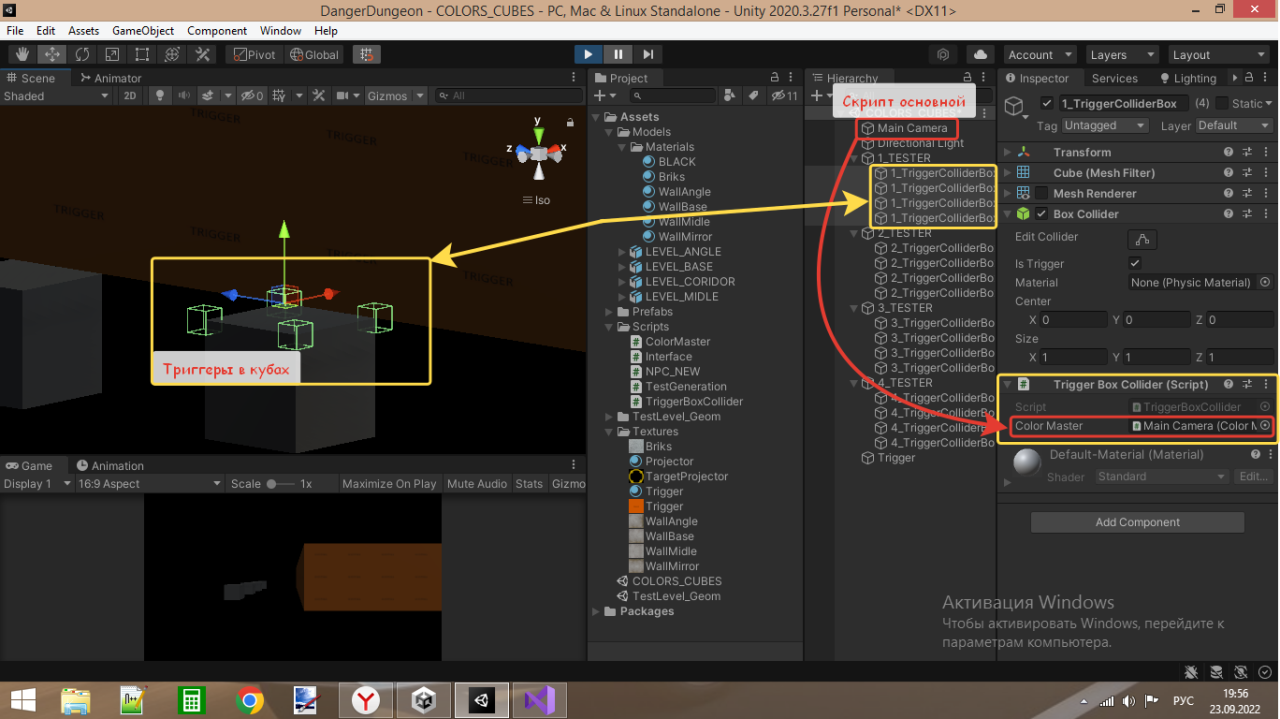Screen dimensions: 1280x719
Task: Open the cloud Services icon
Action: click(x=980, y=55)
